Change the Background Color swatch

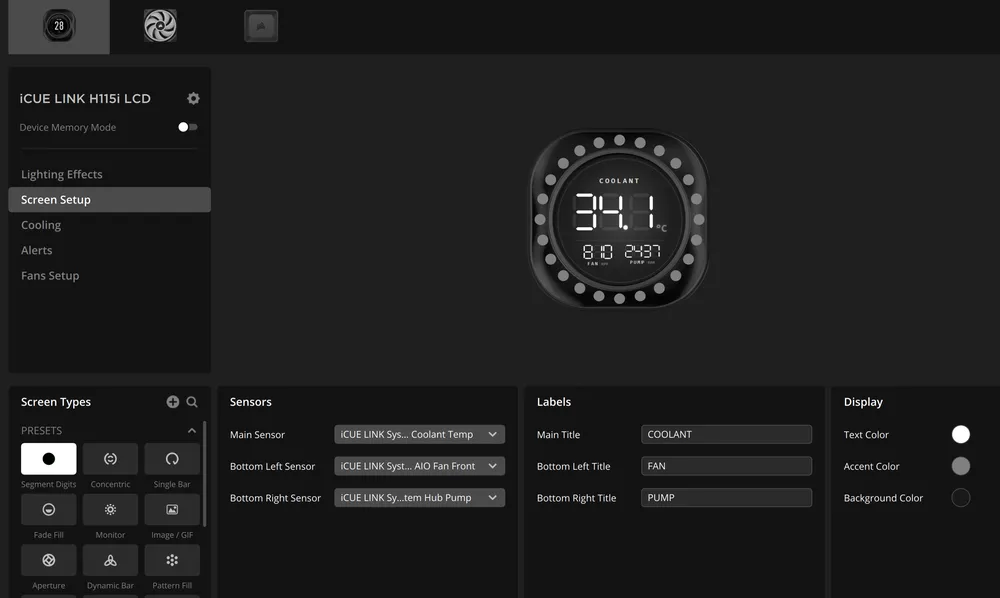(x=960, y=497)
